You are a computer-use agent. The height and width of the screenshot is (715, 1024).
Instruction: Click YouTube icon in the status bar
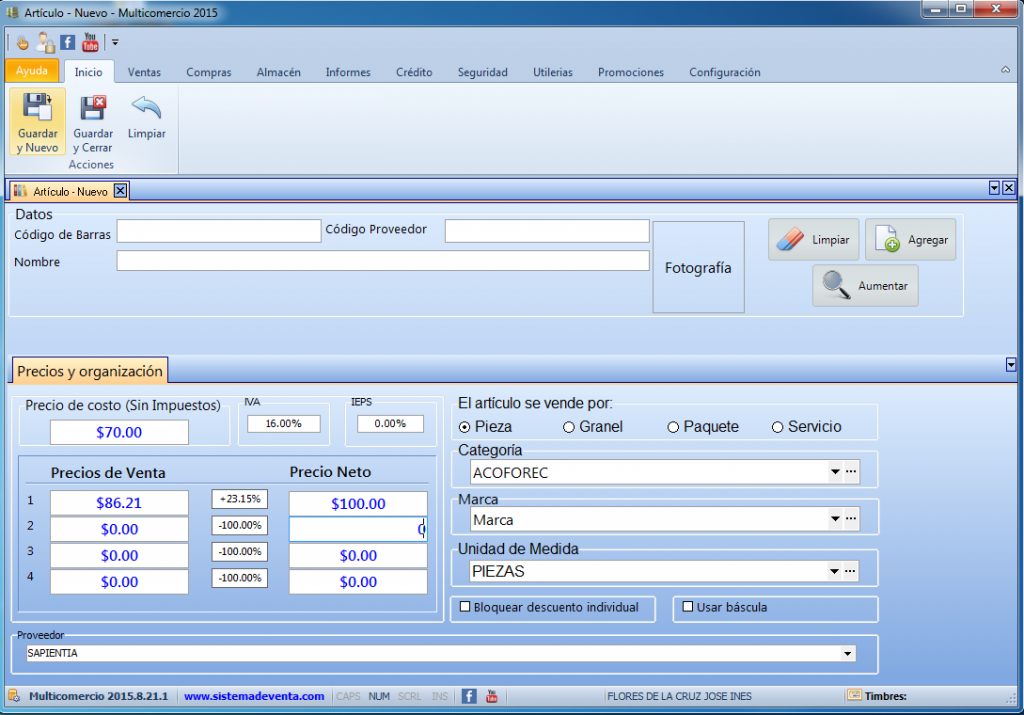tap(492, 696)
